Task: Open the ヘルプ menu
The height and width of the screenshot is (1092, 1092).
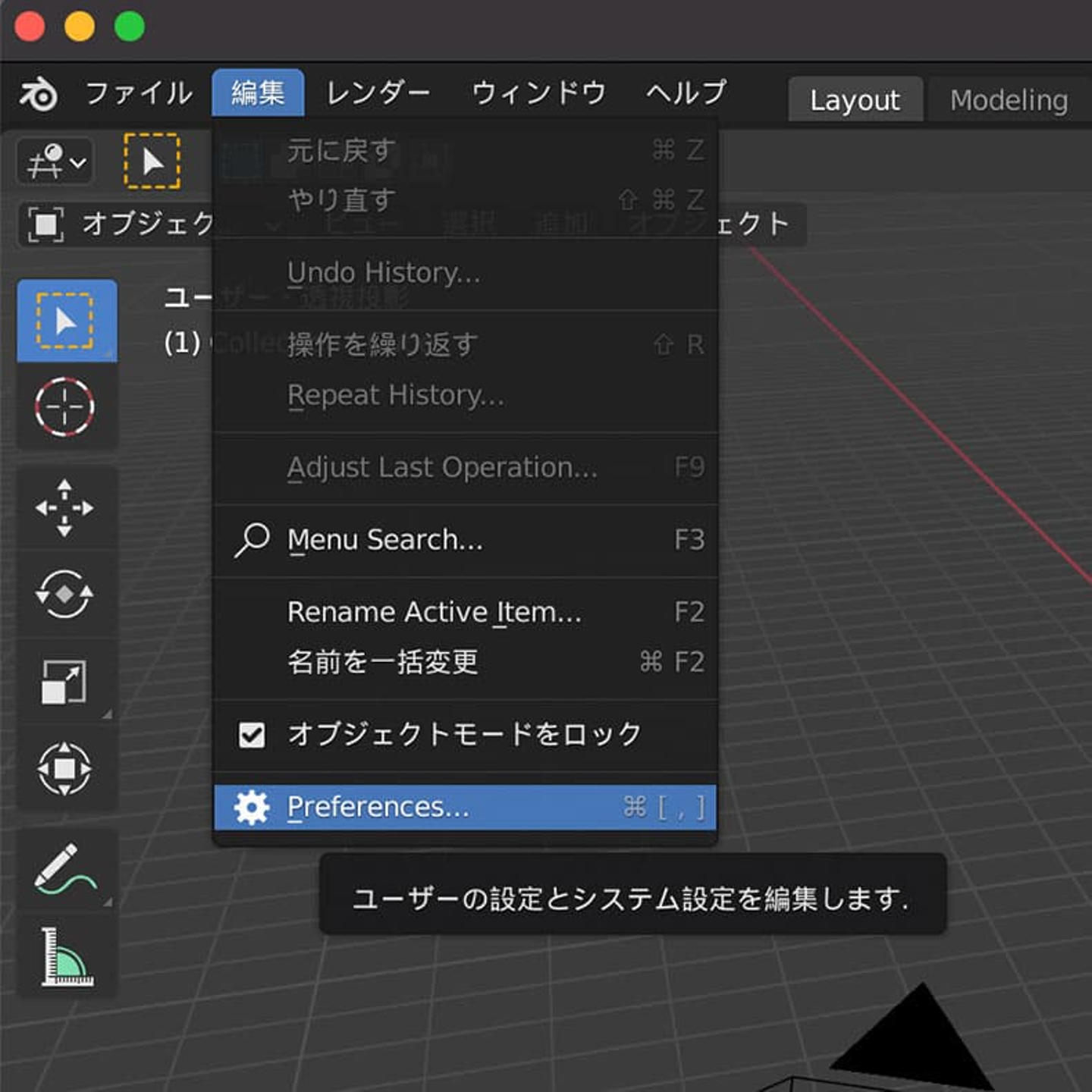Action: click(x=686, y=93)
